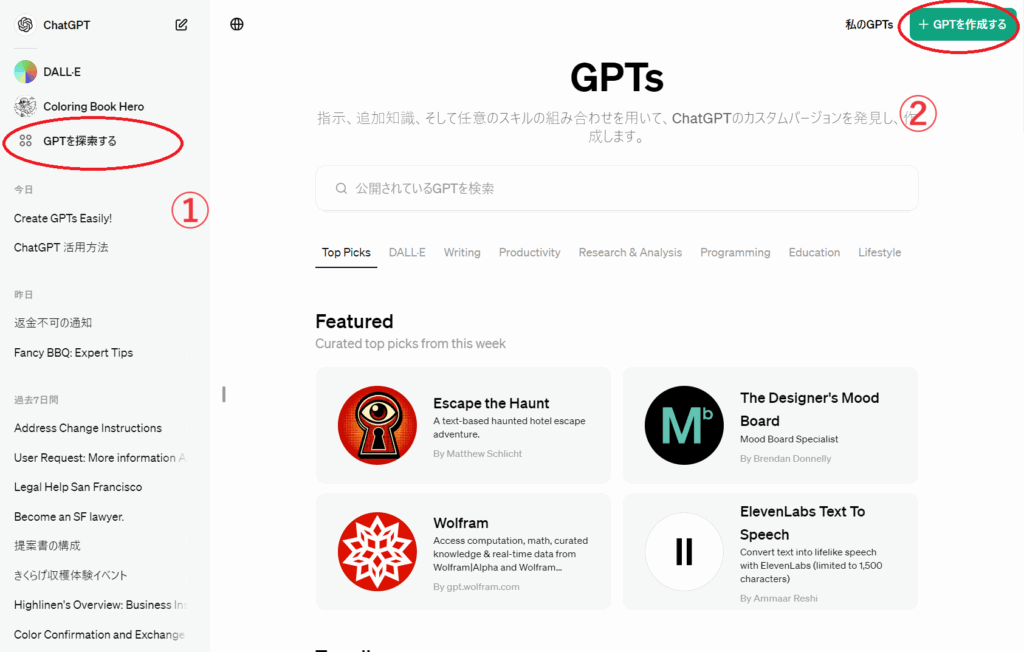Click The Designer's Mood Board title
Image resolution: width=1024 pixels, height=652 pixels.
(809, 409)
